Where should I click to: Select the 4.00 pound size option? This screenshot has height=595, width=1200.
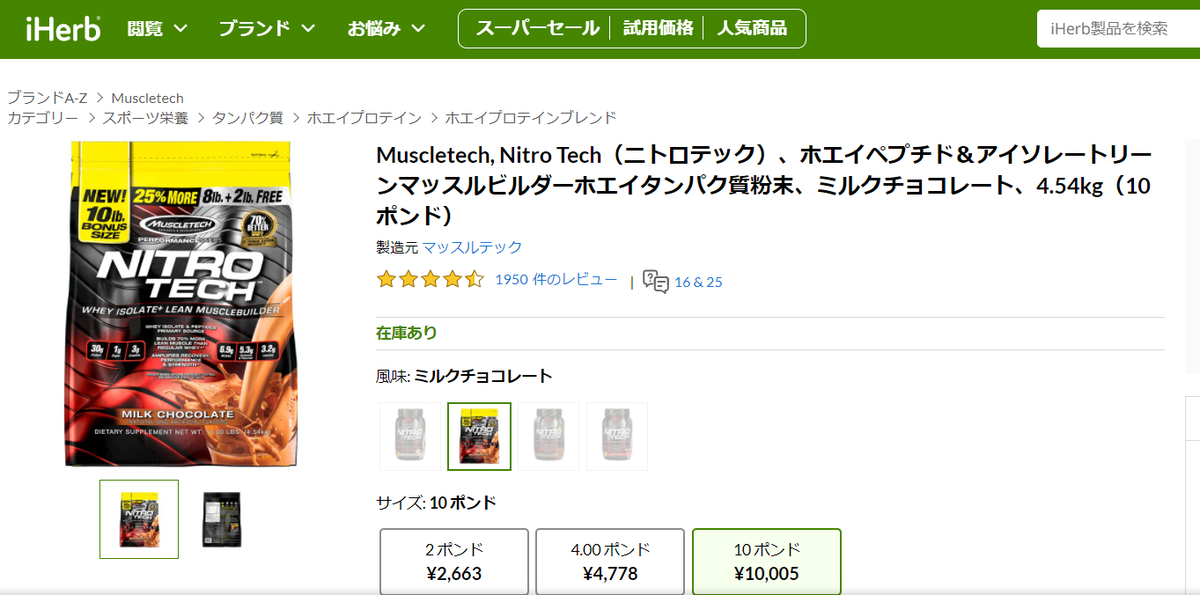click(610, 562)
